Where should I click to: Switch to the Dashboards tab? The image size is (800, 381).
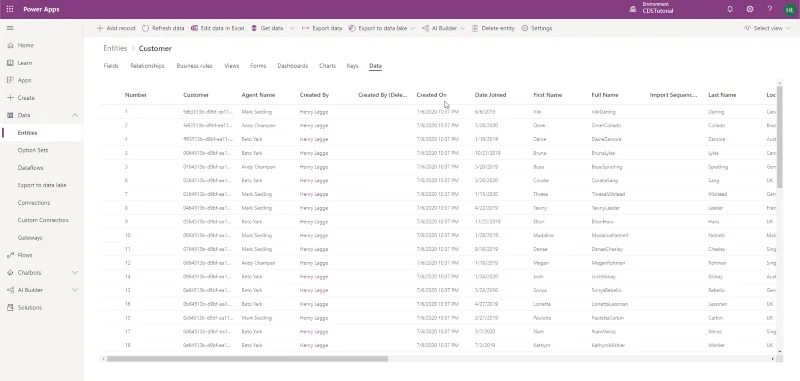pyautogui.click(x=292, y=66)
